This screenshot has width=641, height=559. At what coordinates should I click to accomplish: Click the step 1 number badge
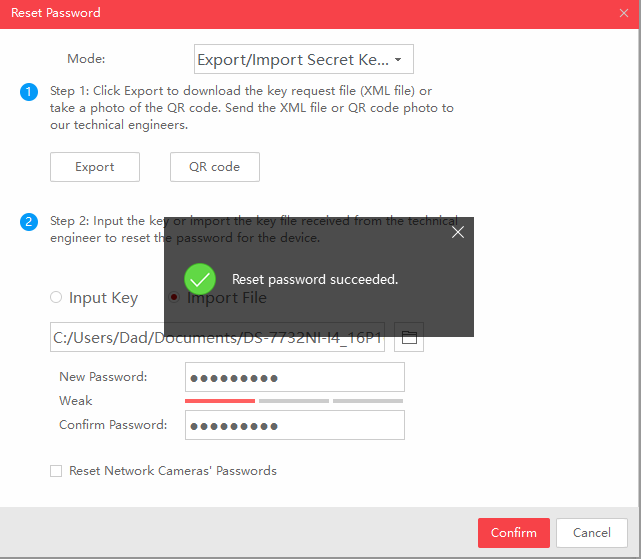pos(29,92)
